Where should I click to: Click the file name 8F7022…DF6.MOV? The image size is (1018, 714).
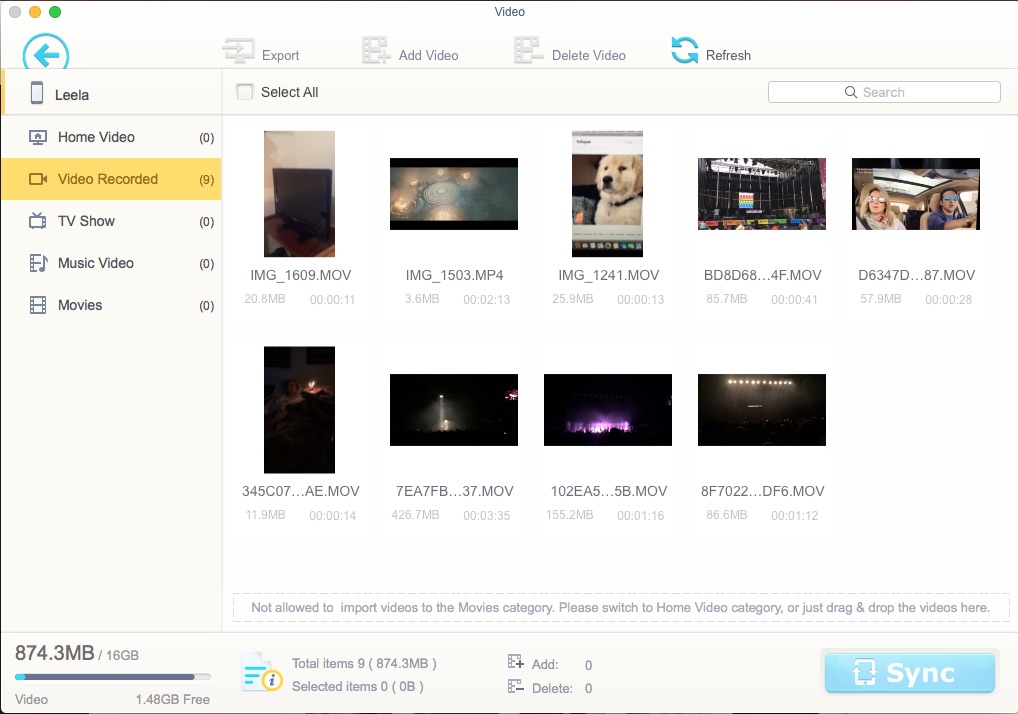pos(763,491)
